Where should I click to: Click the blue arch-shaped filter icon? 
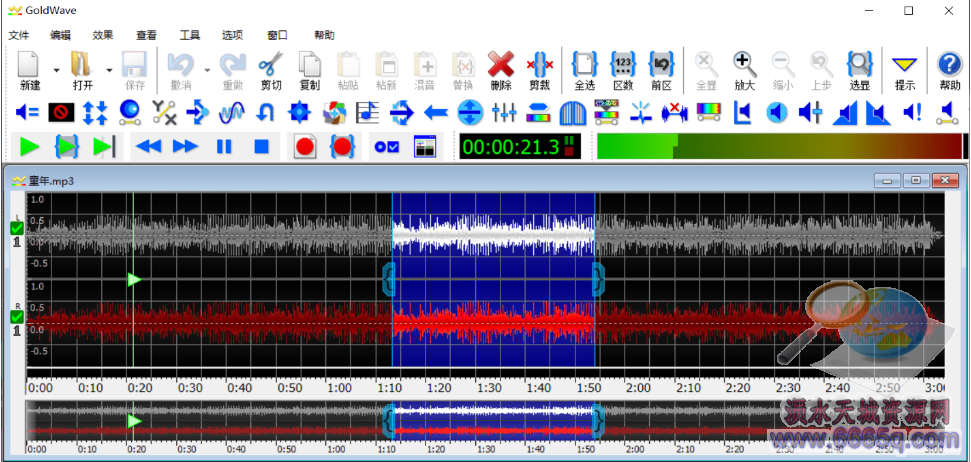pos(572,113)
